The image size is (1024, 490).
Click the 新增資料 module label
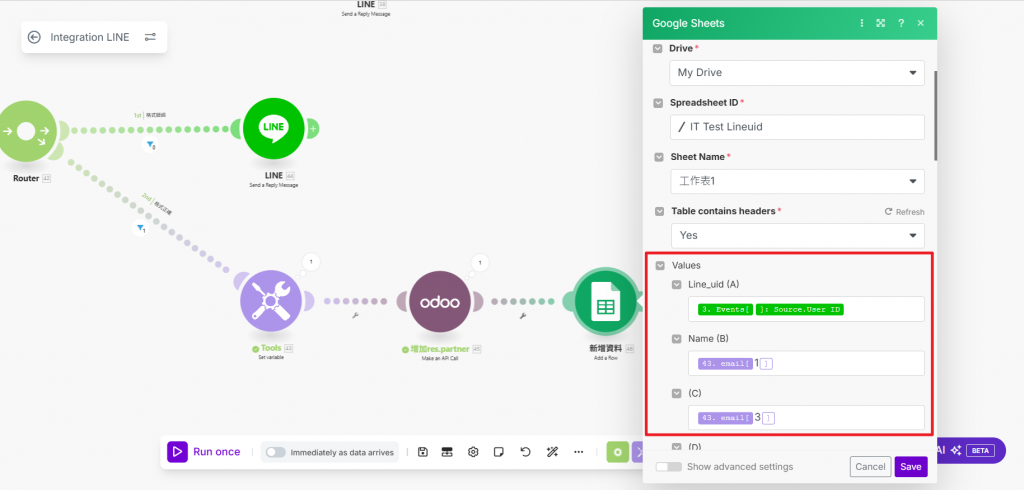tap(603, 349)
